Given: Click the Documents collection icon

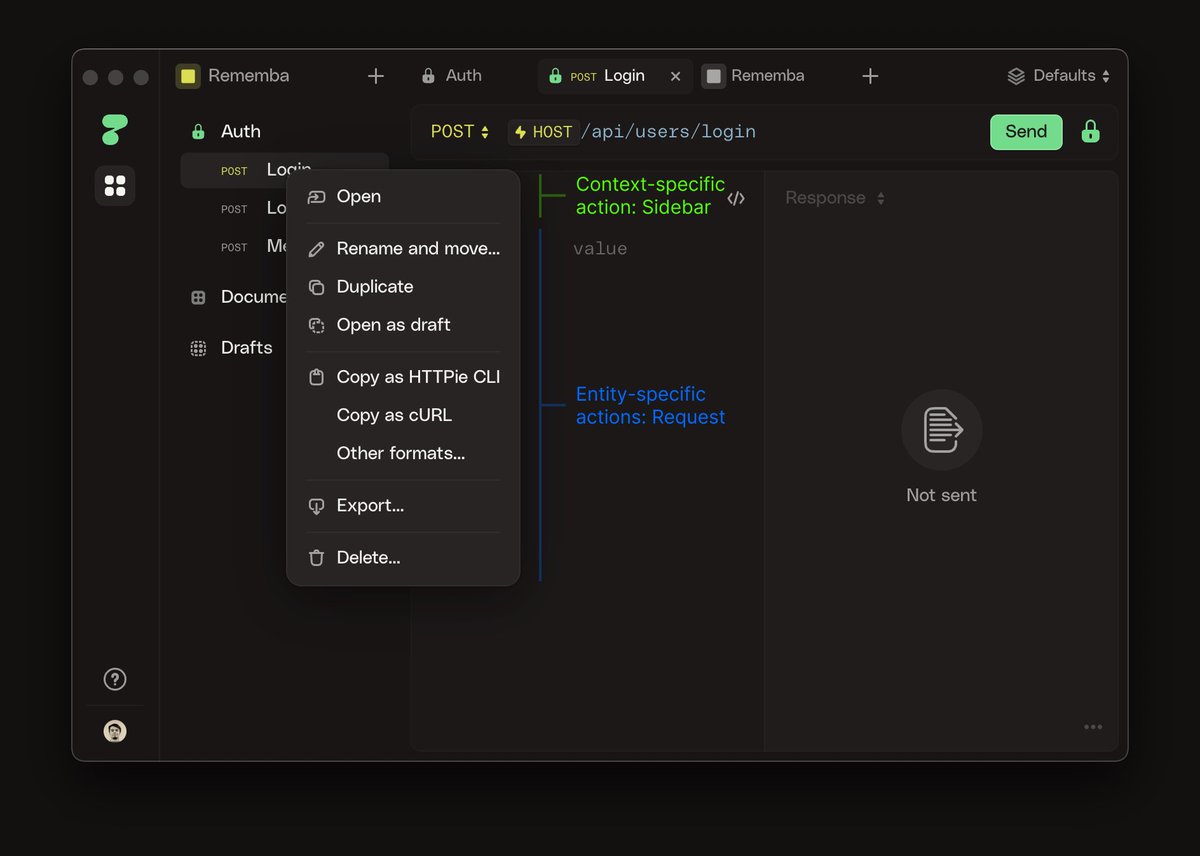Looking at the screenshot, I should coord(198,297).
